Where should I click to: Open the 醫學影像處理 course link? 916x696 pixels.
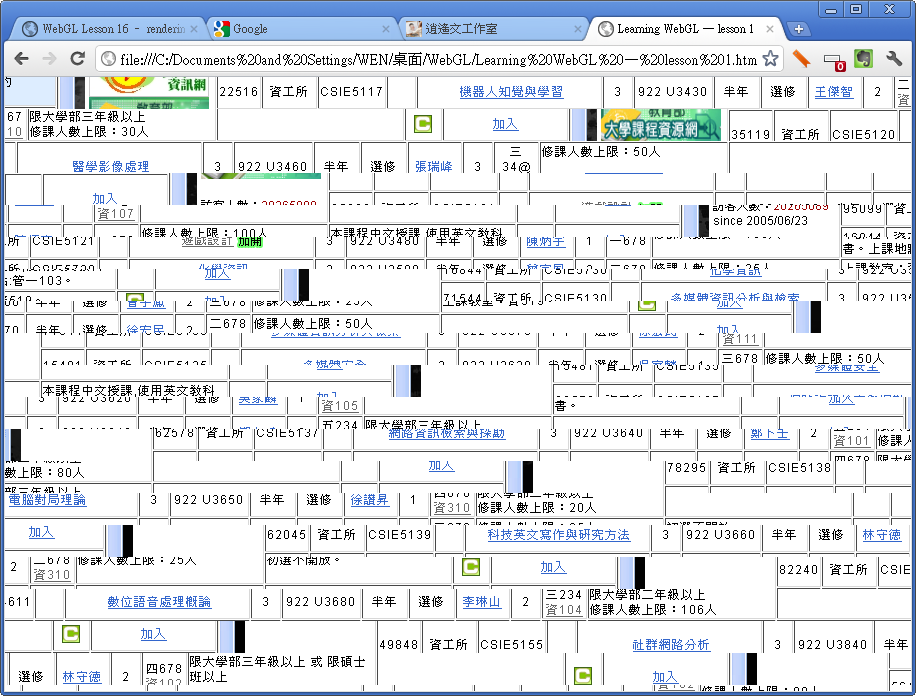(x=110, y=166)
